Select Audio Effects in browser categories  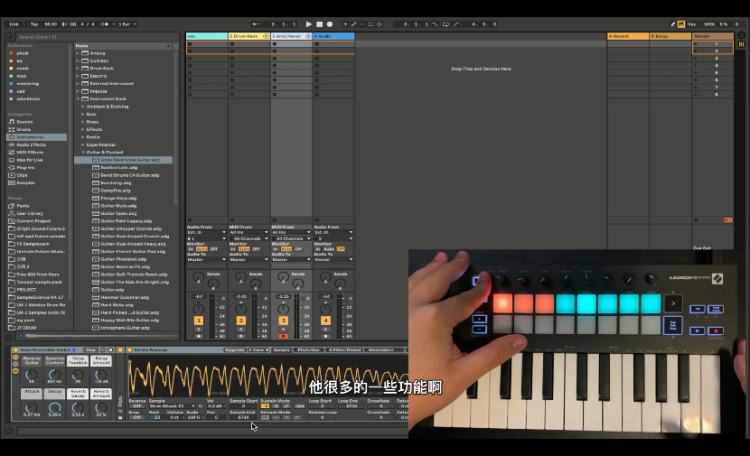[x=27, y=145]
